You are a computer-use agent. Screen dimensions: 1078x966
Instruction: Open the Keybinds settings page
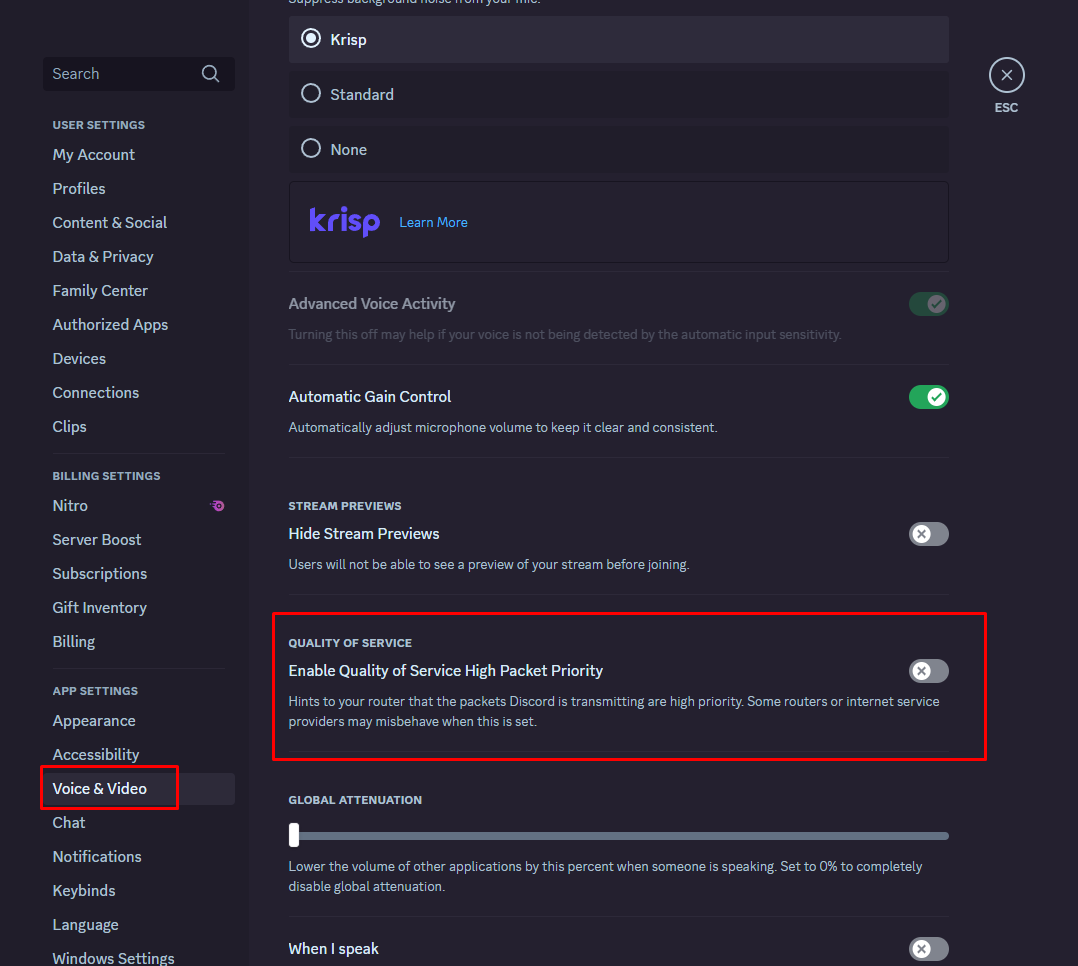point(84,891)
